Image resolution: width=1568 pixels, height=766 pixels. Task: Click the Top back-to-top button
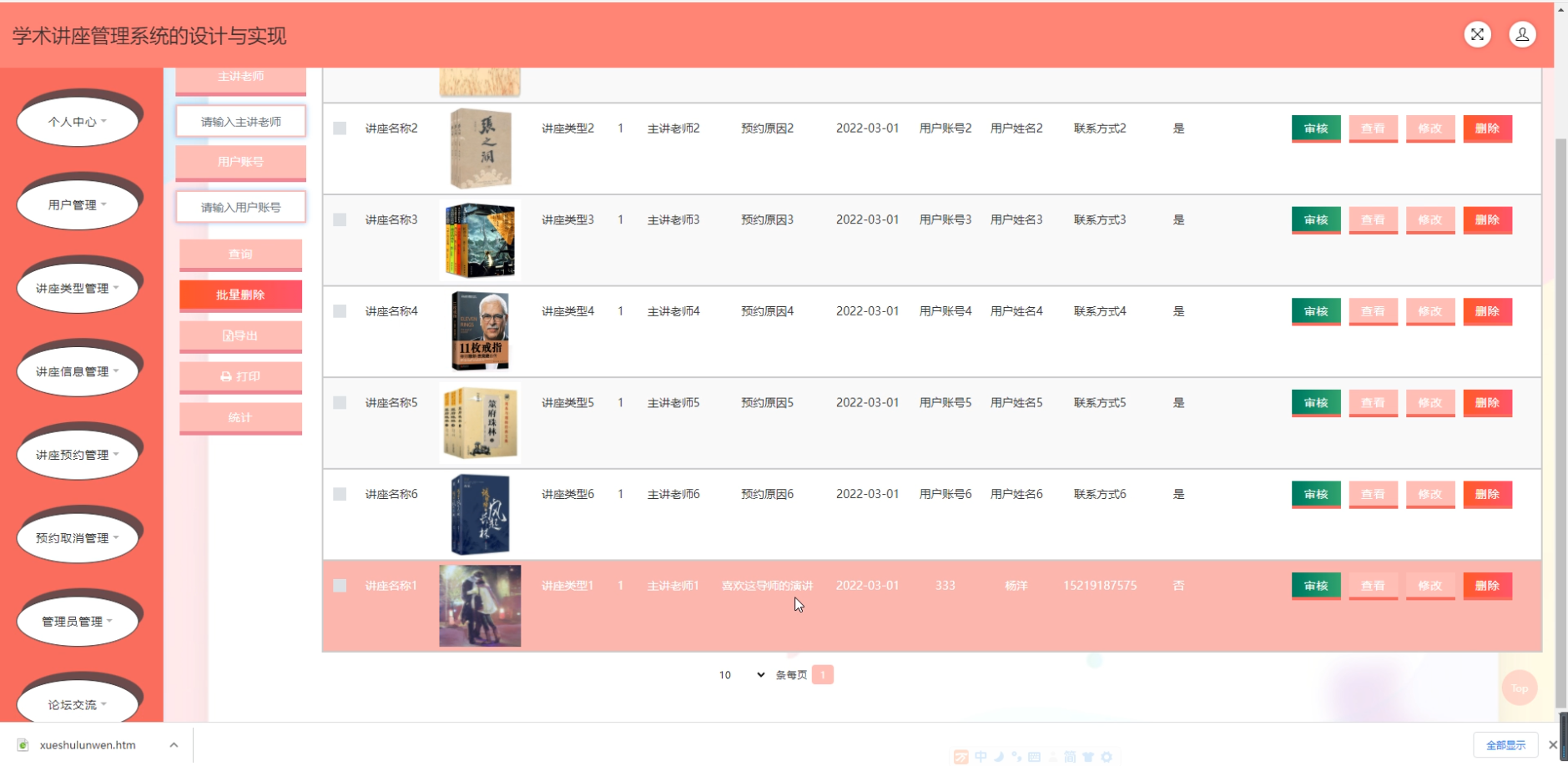coord(1520,688)
